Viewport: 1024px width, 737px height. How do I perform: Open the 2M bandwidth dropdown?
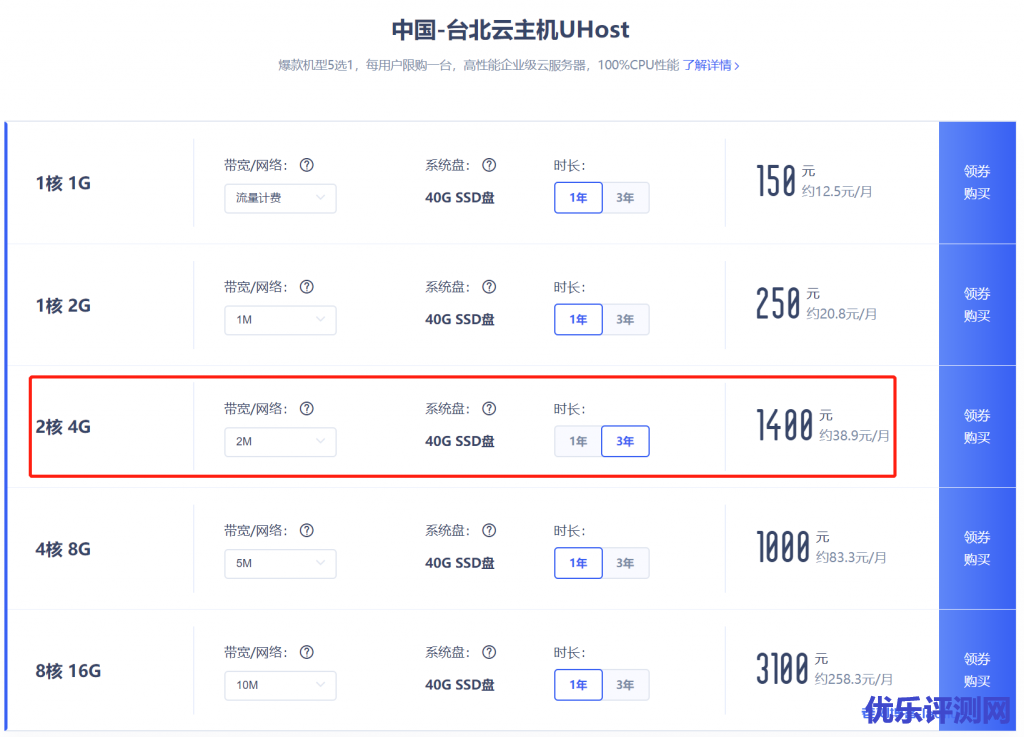pos(280,441)
